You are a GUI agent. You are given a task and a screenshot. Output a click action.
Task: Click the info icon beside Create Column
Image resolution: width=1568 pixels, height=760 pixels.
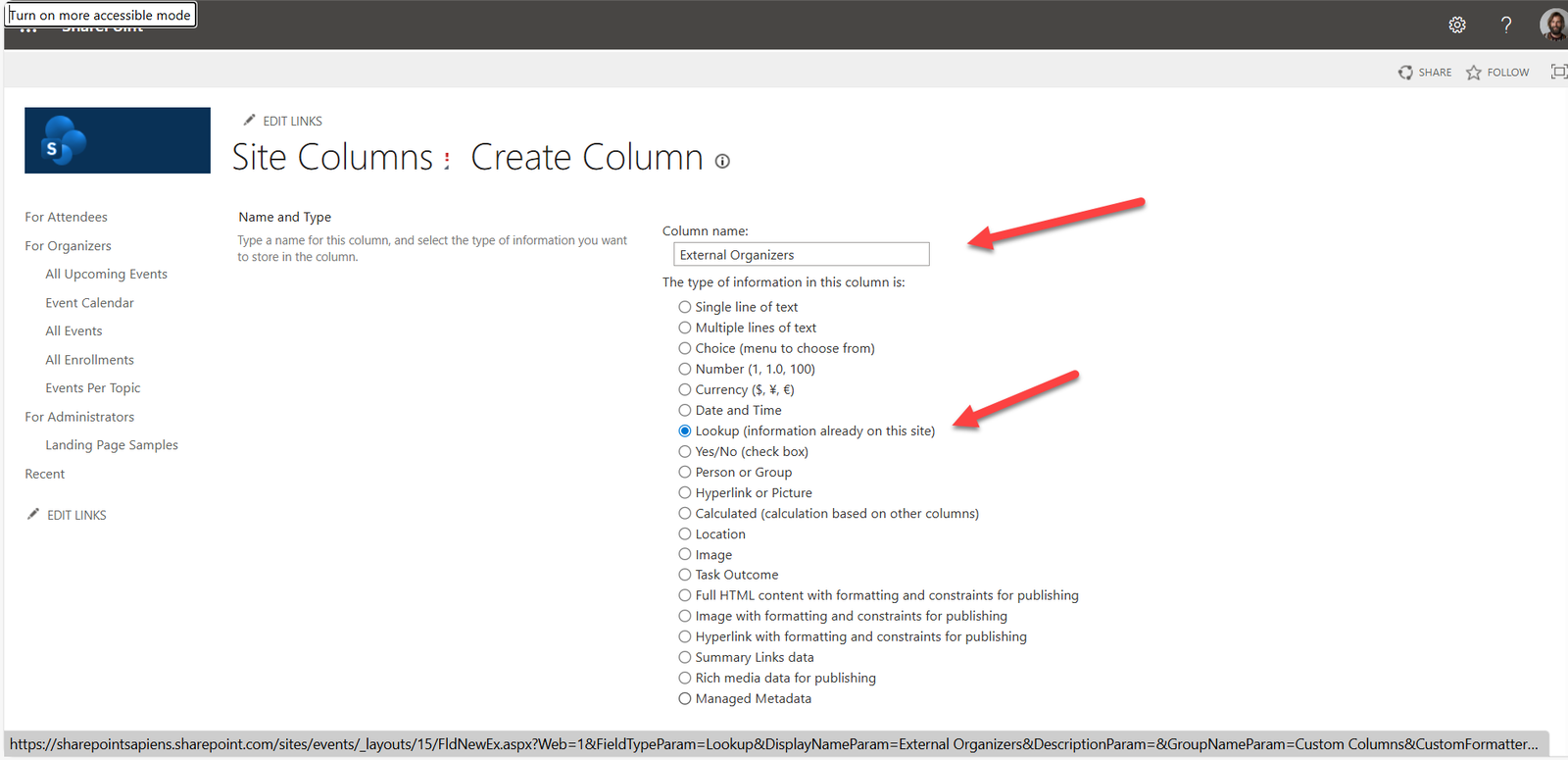coord(722,162)
